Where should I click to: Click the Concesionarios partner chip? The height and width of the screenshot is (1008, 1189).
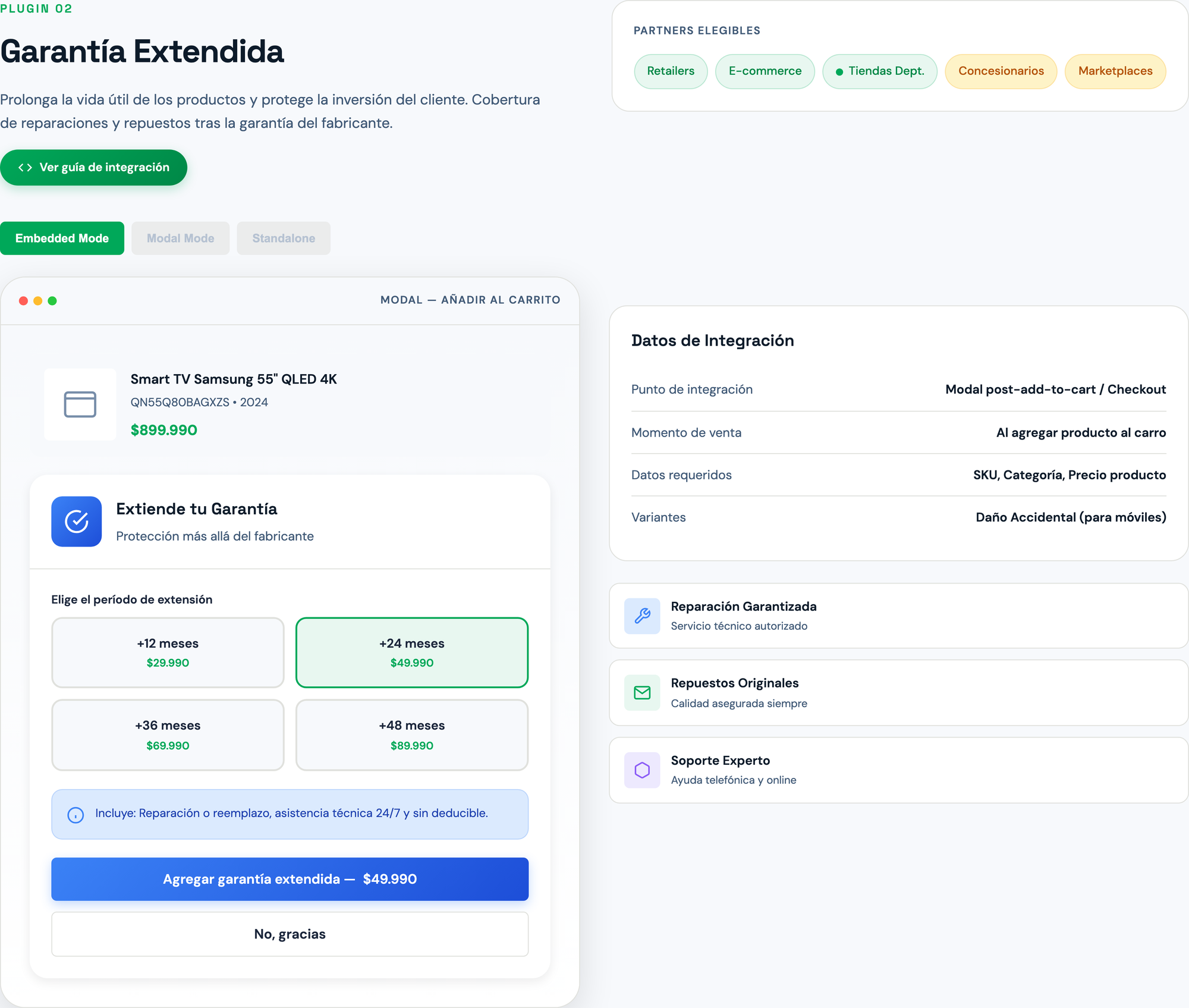(1001, 71)
